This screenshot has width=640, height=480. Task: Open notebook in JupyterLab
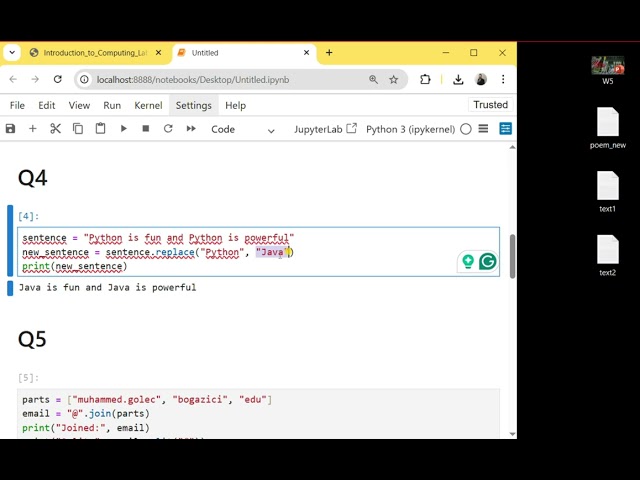pos(325,129)
